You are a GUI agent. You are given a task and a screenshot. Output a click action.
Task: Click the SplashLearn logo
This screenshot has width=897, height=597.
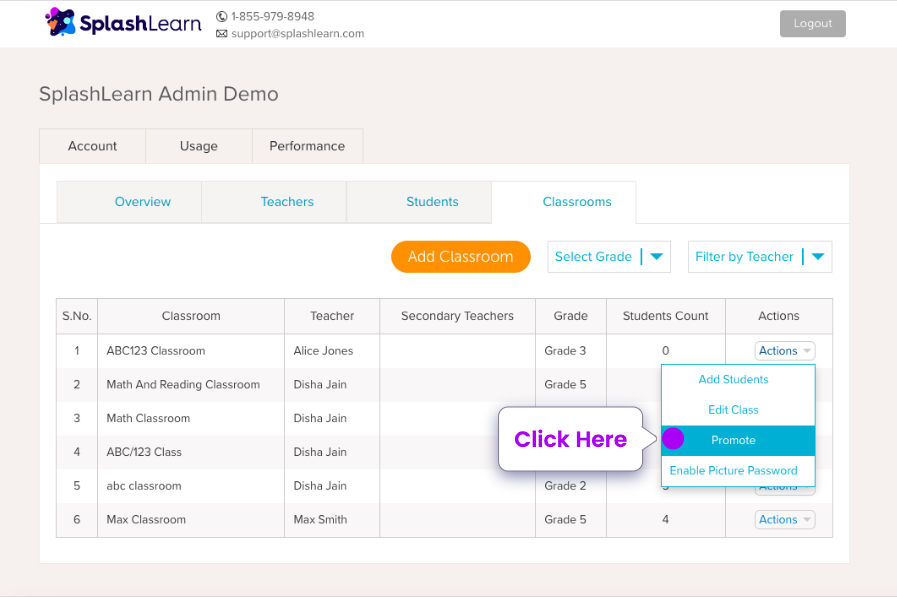pyautogui.click(x=123, y=23)
